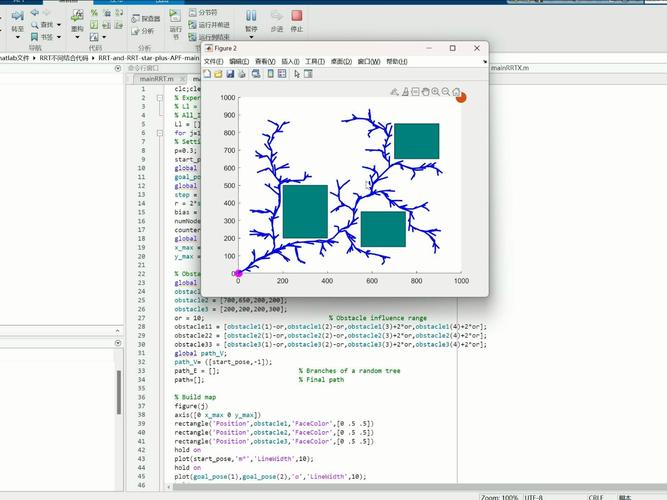667x500 pixels.
Task: Open the dropdown beside the fx icon
Action: [x=104, y=37]
